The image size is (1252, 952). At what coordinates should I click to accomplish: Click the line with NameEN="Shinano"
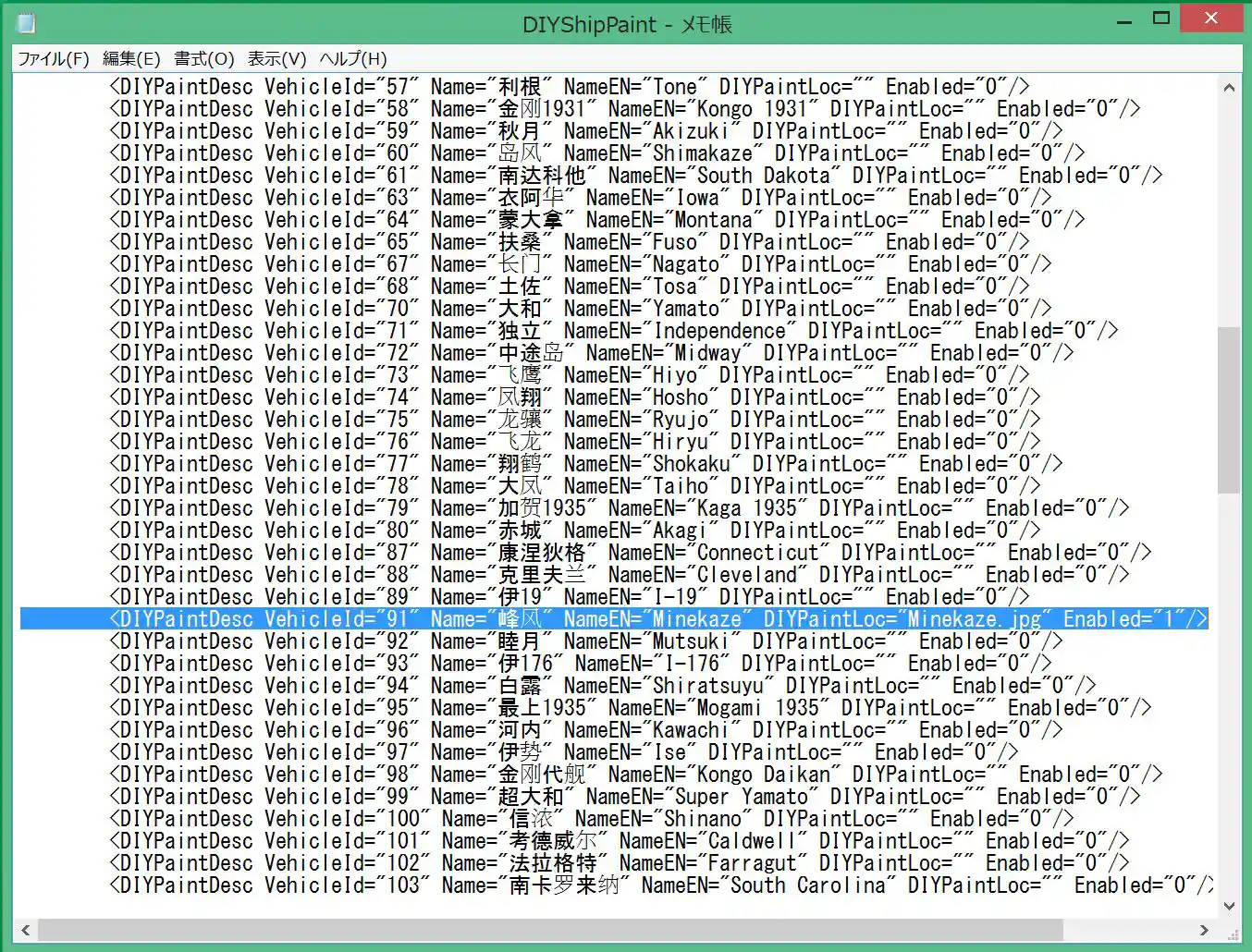point(591,819)
